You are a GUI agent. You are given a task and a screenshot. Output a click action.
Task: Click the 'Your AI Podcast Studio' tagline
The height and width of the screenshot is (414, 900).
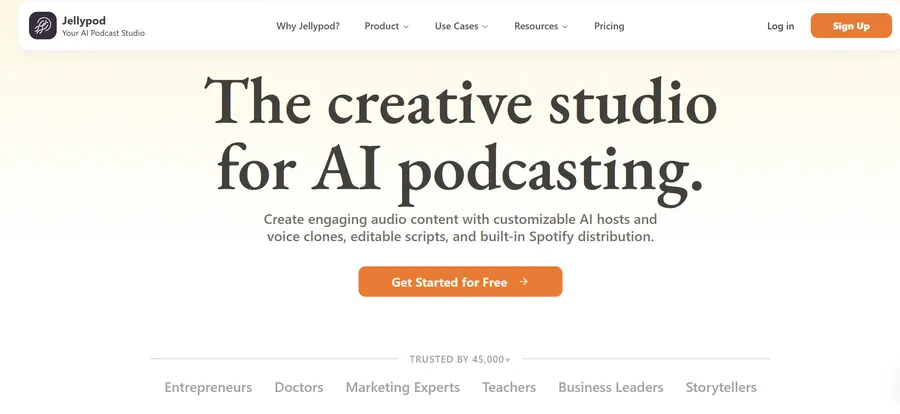(103, 33)
